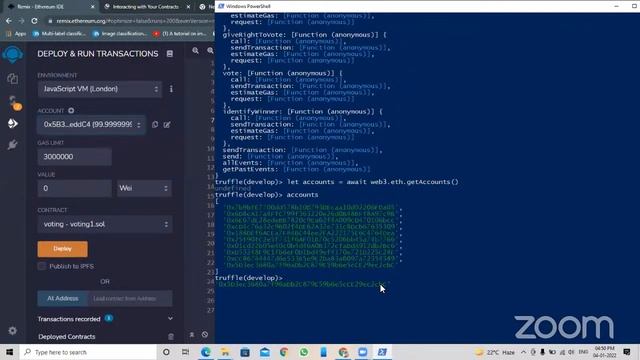640x360 pixels.
Task: Open the notification center icon
Action: [627, 352]
